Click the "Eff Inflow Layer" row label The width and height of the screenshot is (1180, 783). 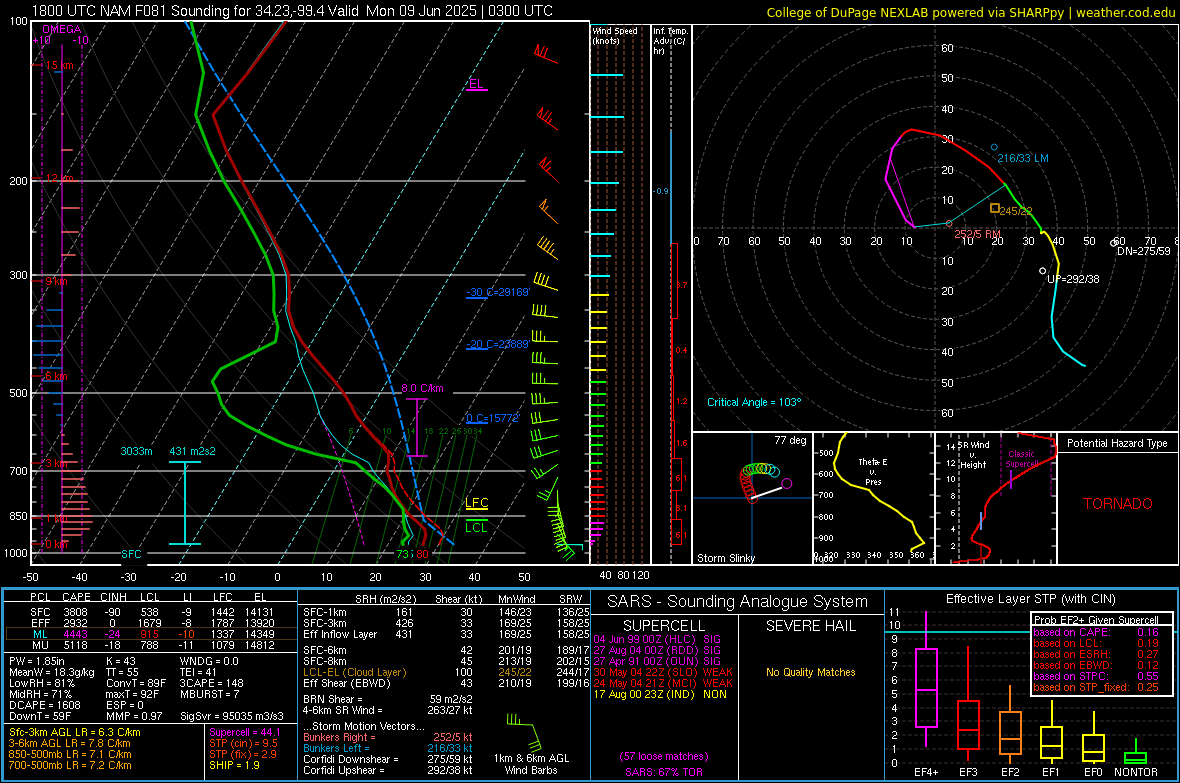click(x=339, y=634)
